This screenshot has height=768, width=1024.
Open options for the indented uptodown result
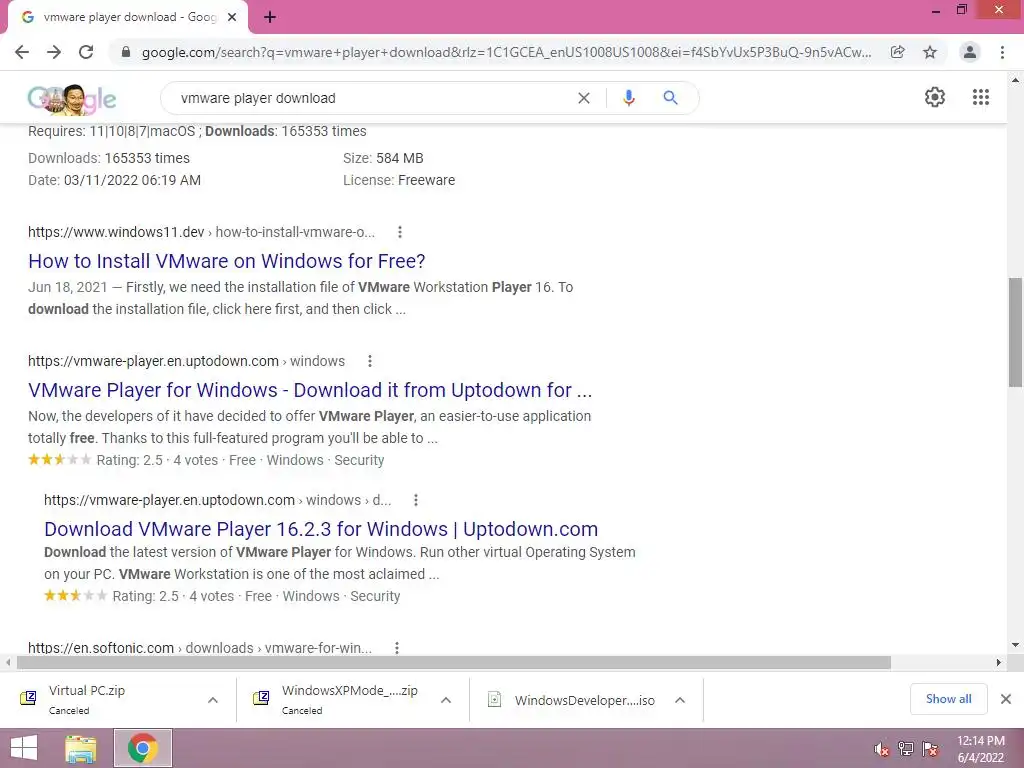pyautogui.click(x=416, y=500)
